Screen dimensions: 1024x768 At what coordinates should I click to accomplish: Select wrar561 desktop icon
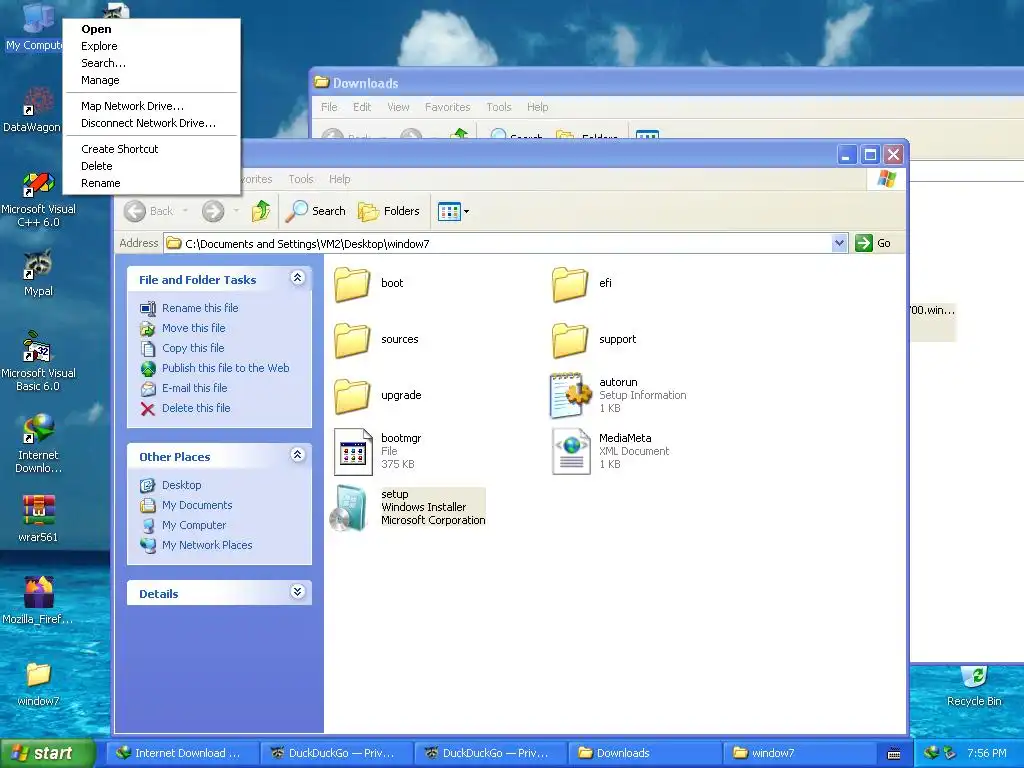[38, 519]
